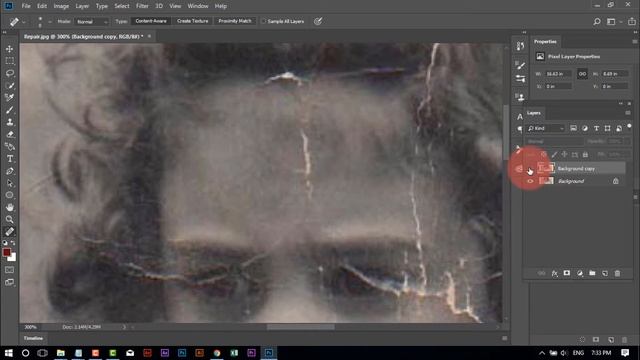Viewport: 640px width, 360px height.
Task: Open the tool preset picker arrow
Action: tap(24, 22)
